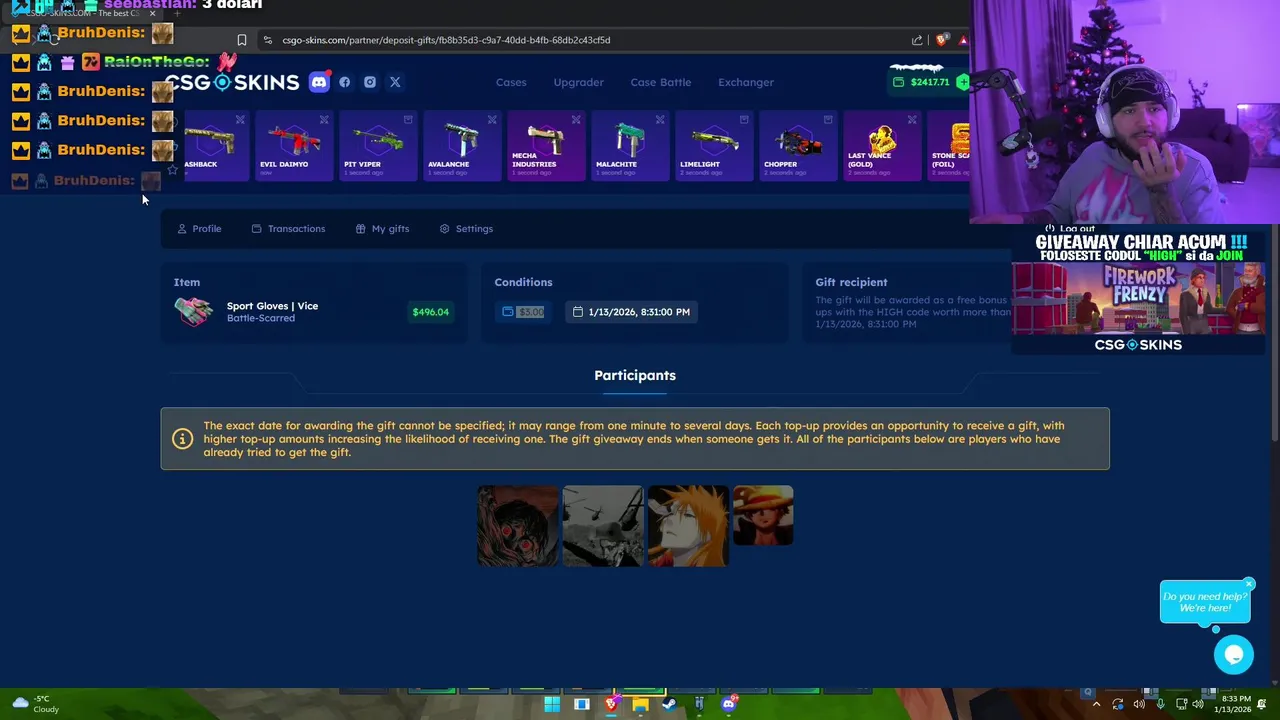Open the Upgrader page
1280x720 pixels.
click(579, 82)
